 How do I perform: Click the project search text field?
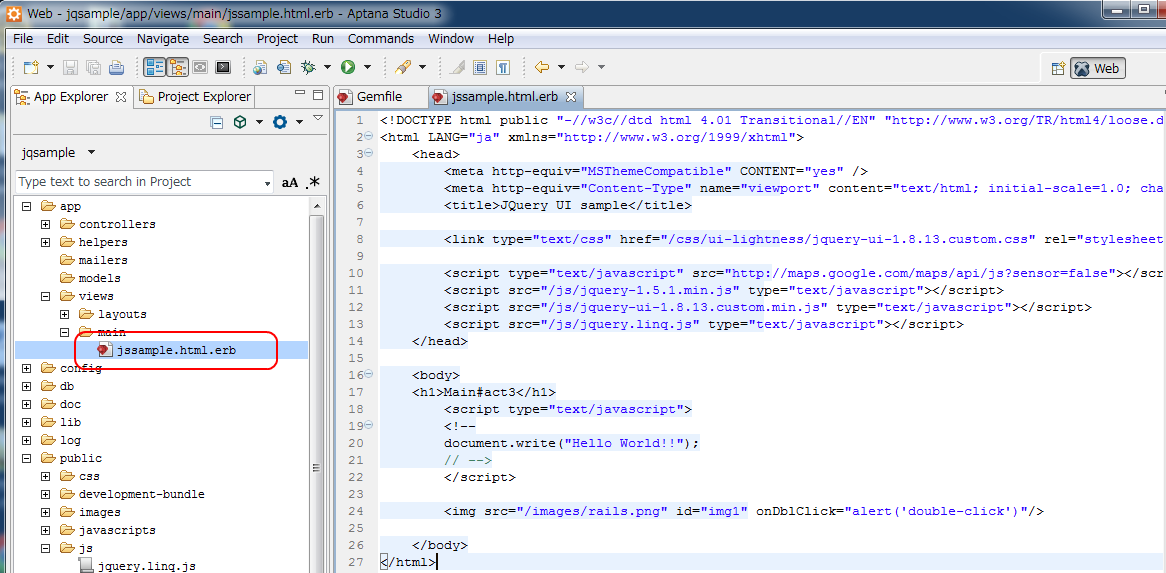(144, 182)
